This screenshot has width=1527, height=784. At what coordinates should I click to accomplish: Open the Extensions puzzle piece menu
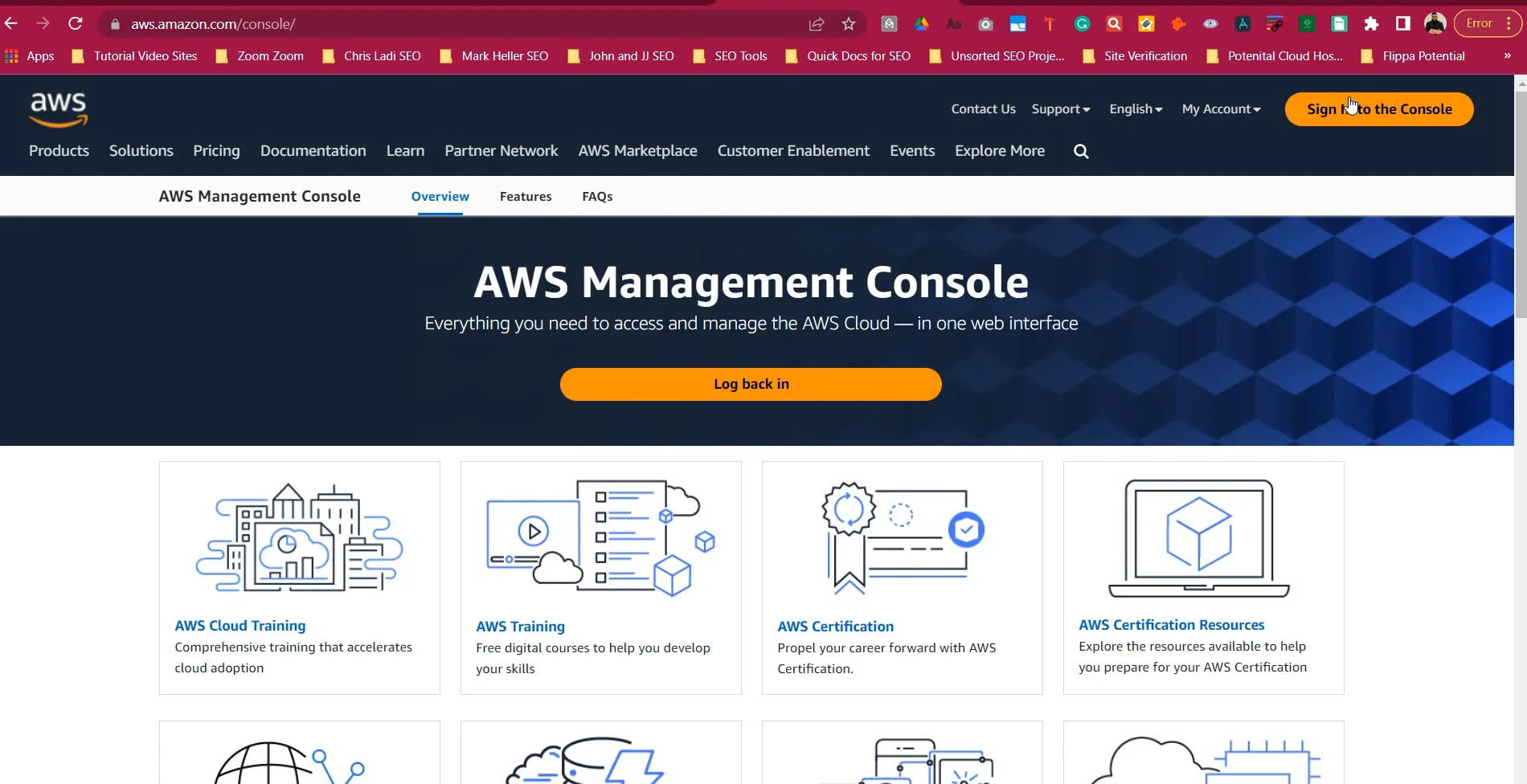click(x=1371, y=24)
